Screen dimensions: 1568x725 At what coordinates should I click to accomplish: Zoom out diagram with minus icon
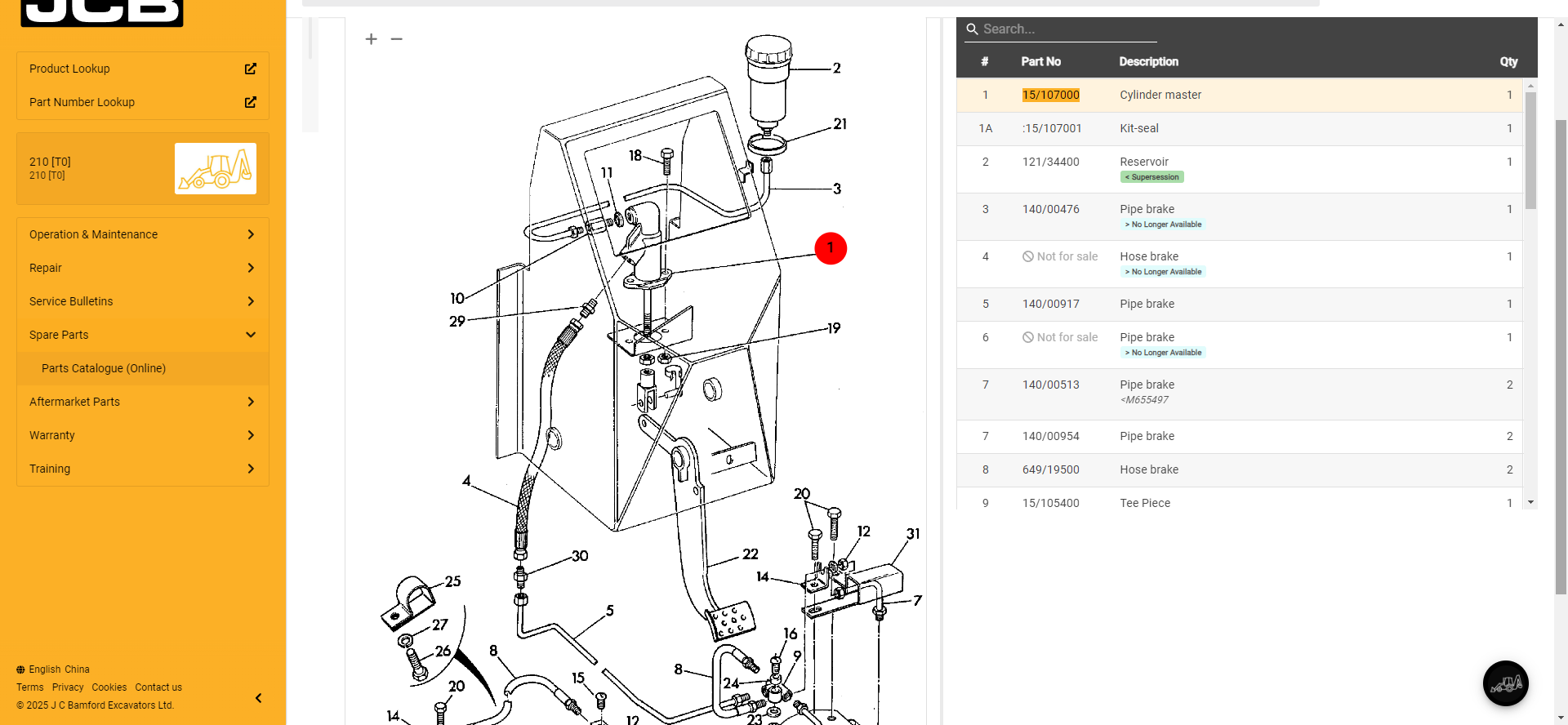(x=397, y=39)
